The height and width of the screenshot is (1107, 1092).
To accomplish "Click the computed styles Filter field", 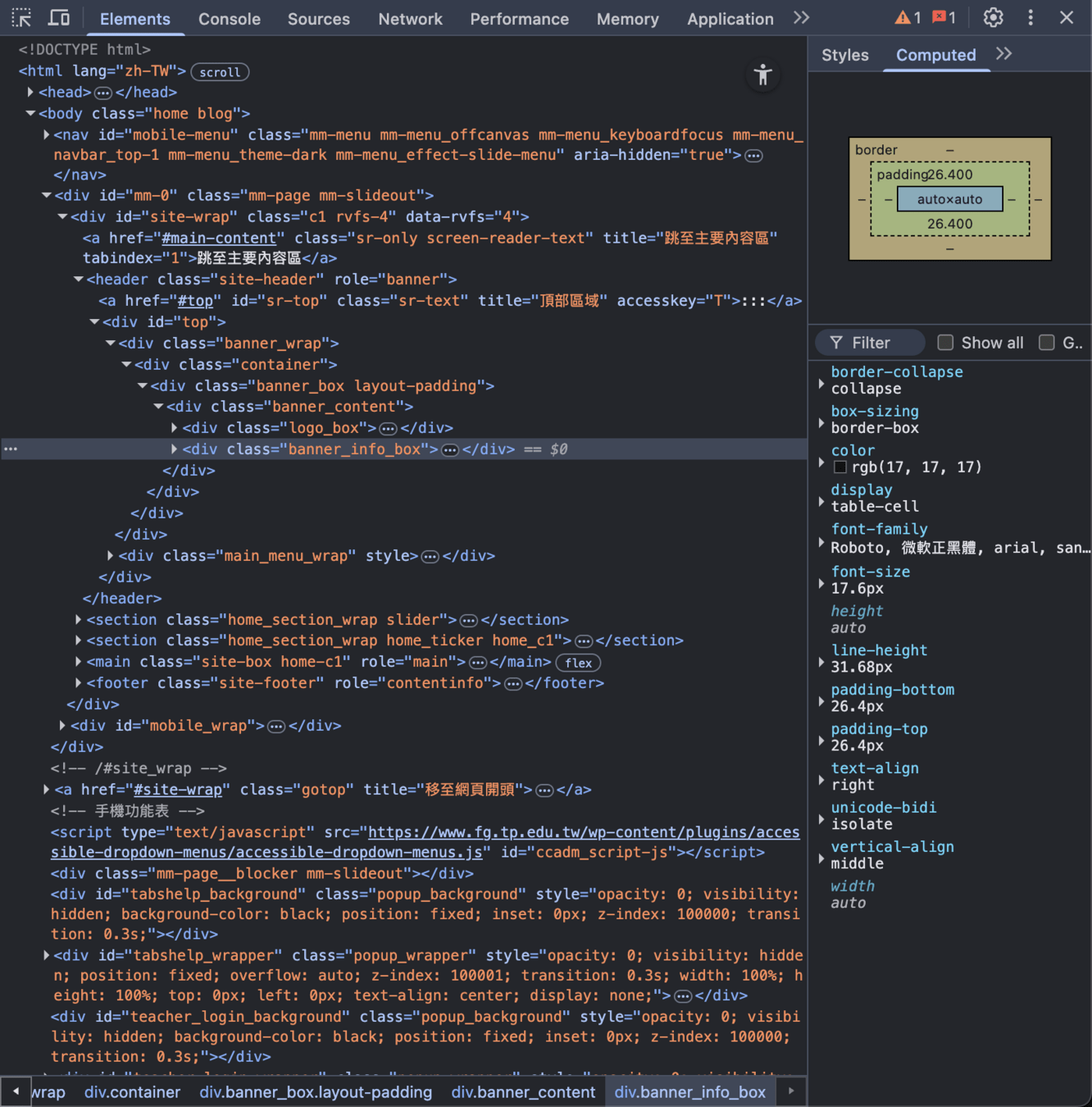I will pyautogui.click(x=871, y=343).
